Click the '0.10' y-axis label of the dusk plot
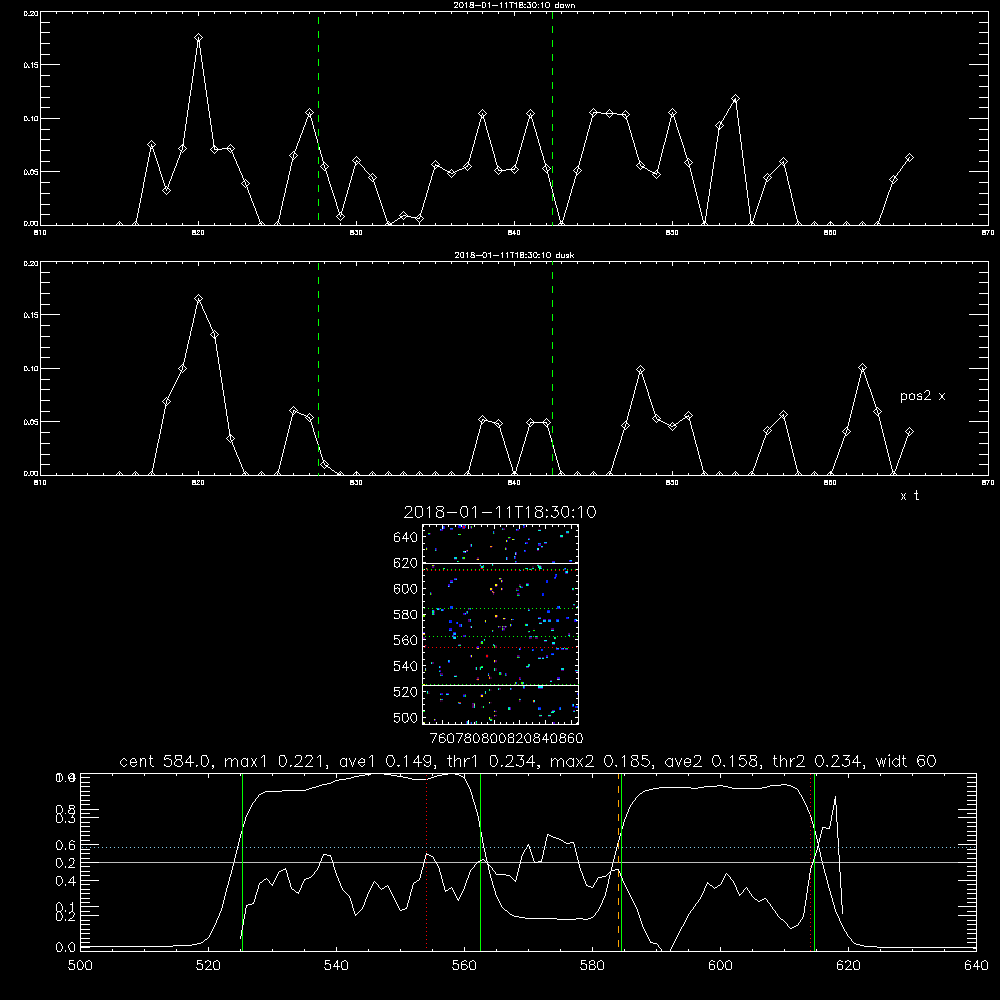This screenshot has height=1000, width=1000. (x=31, y=369)
